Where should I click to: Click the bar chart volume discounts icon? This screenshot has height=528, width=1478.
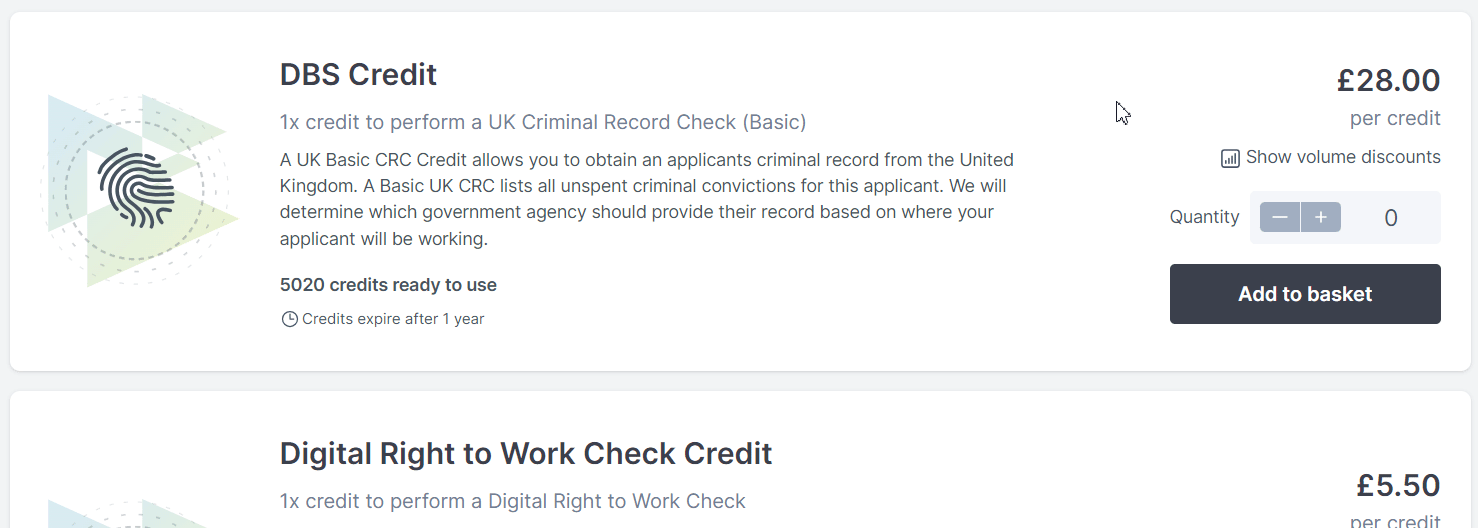(x=1230, y=158)
